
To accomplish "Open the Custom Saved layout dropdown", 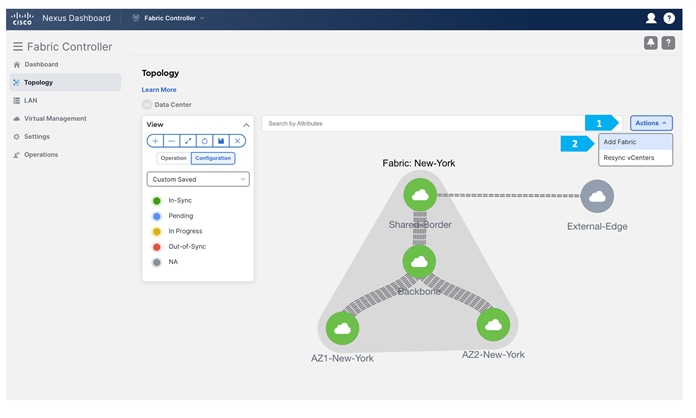I will [x=198, y=179].
